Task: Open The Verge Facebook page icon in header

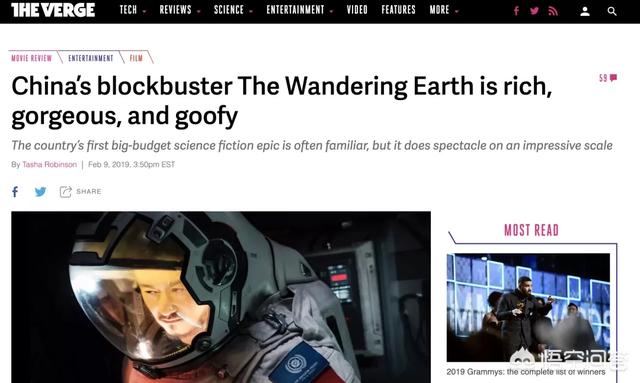Action: pos(516,11)
